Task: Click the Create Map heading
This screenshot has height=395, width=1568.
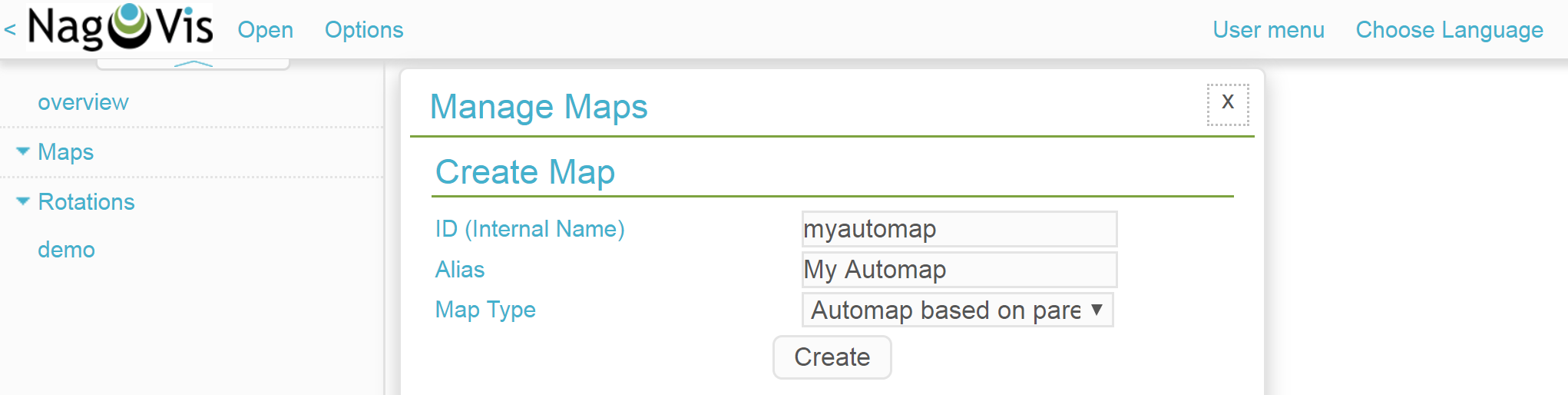Action: point(525,172)
